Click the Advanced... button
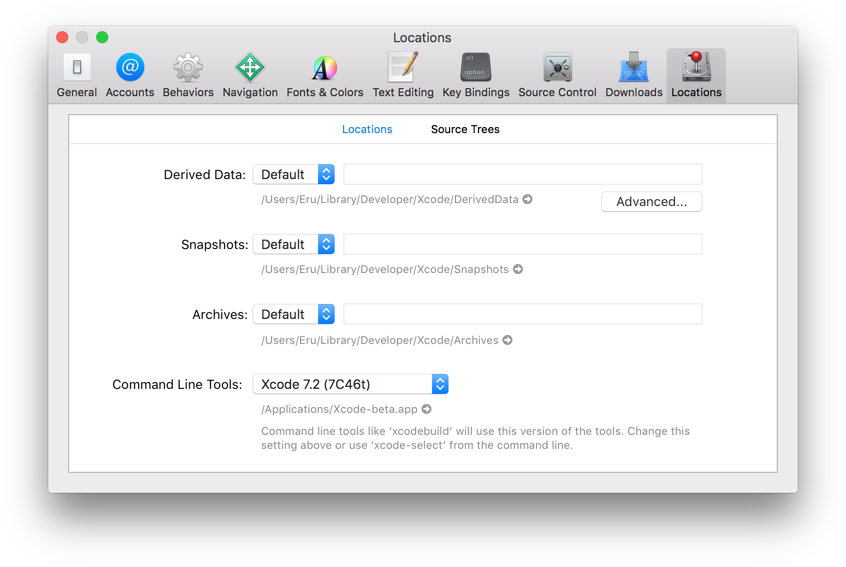Viewport: 846px width, 567px height. pyautogui.click(x=651, y=202)
